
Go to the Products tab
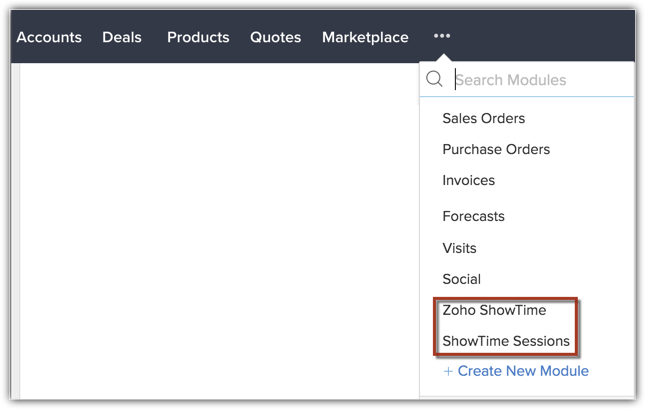click(x=198, y=37)
